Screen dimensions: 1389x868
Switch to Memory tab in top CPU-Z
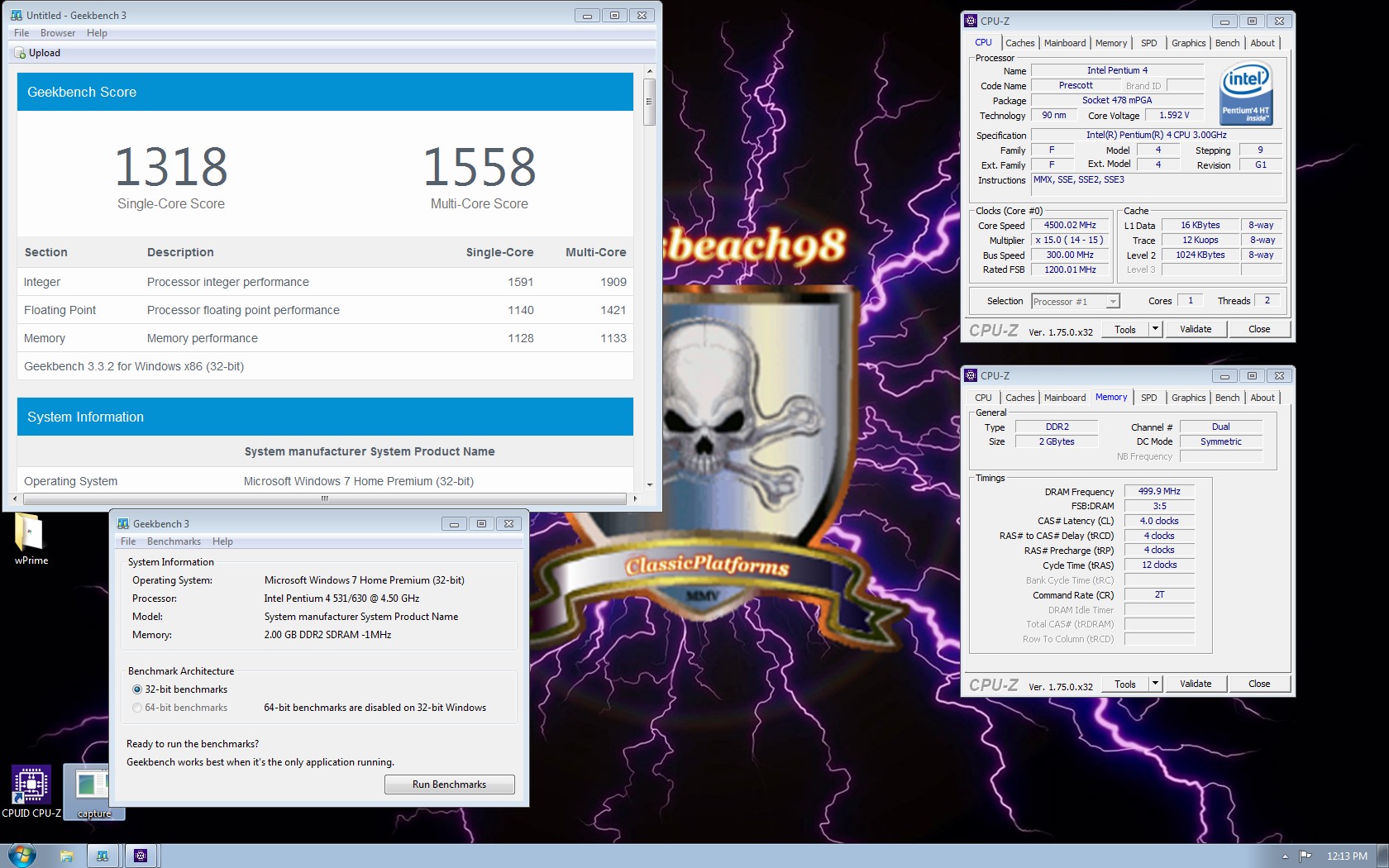[1111, 43]
